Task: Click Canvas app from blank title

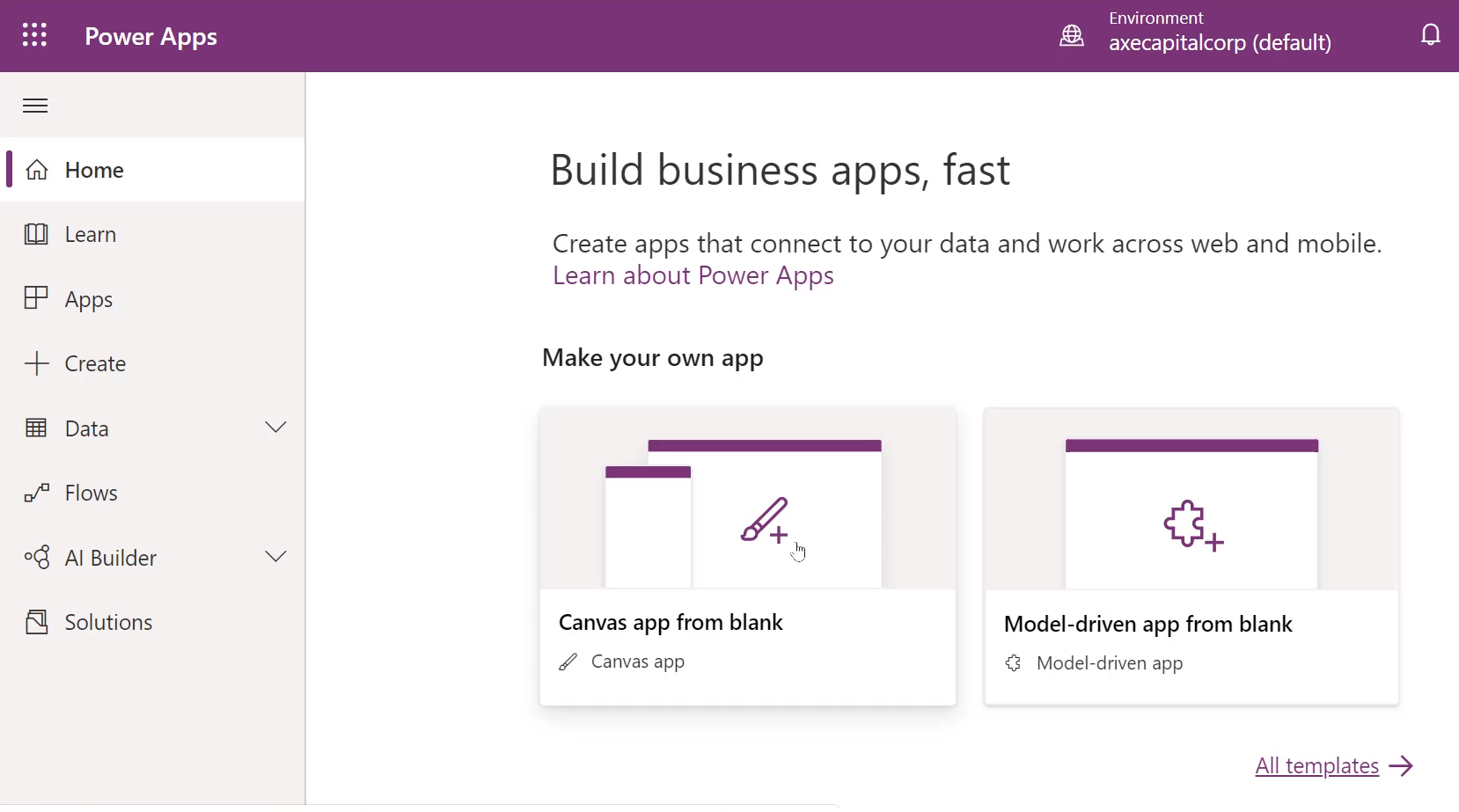Action: 671,623
